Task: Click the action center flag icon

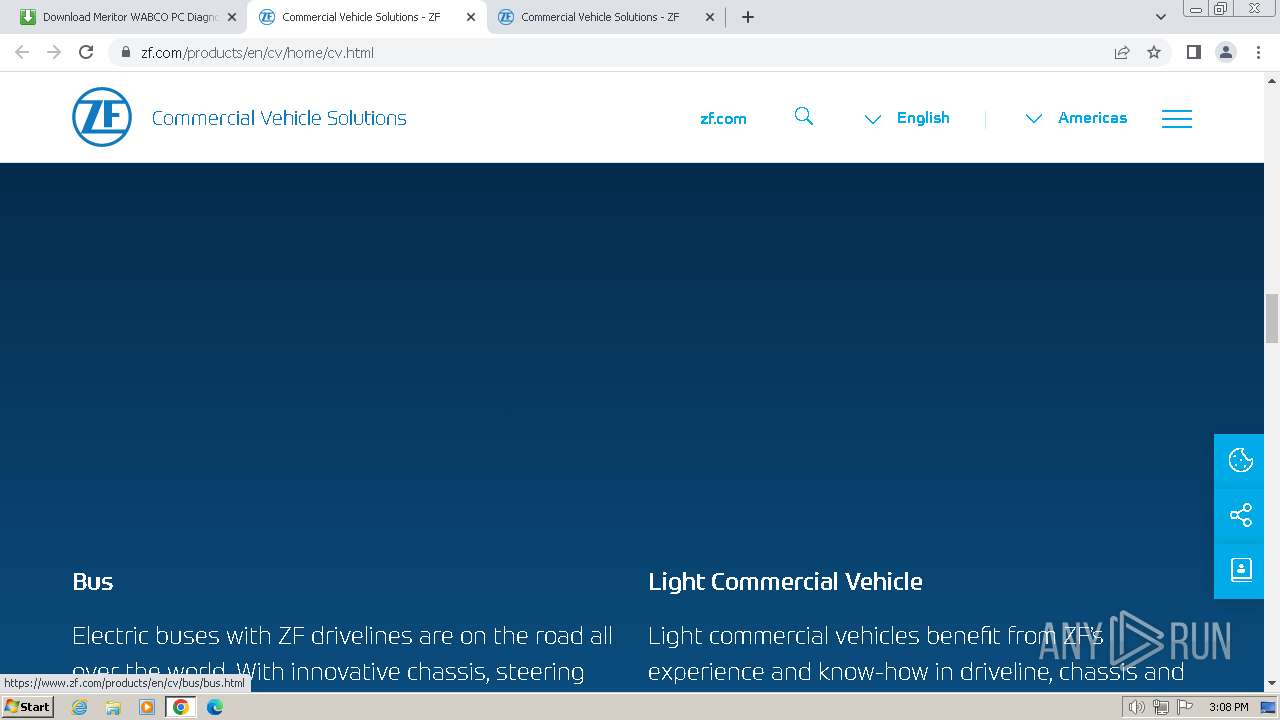Action: [x=1185, y=707]
